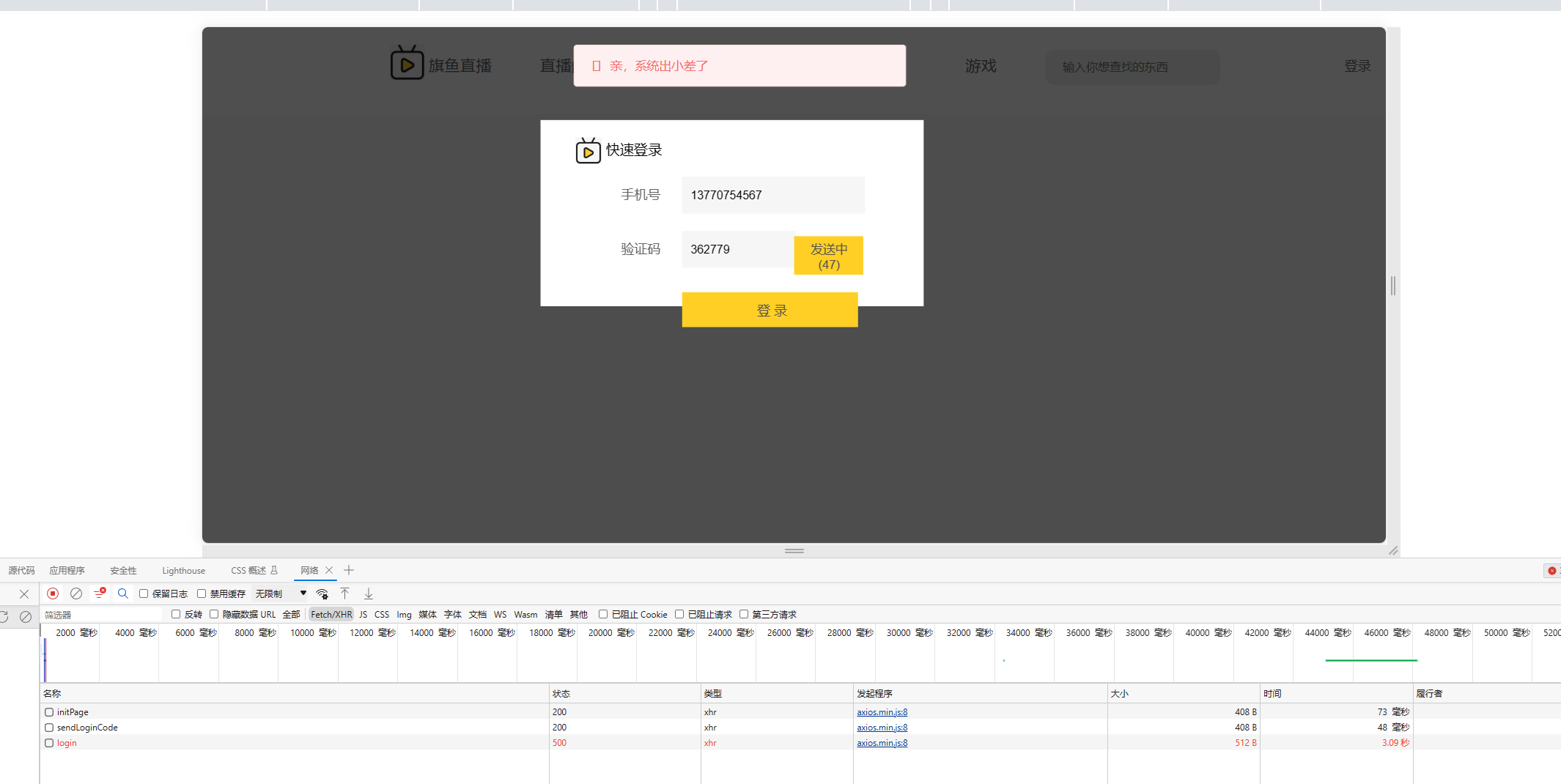Toggle the network filter funnel icon
Screen dimensions: 1561x784
click(100, 593)
